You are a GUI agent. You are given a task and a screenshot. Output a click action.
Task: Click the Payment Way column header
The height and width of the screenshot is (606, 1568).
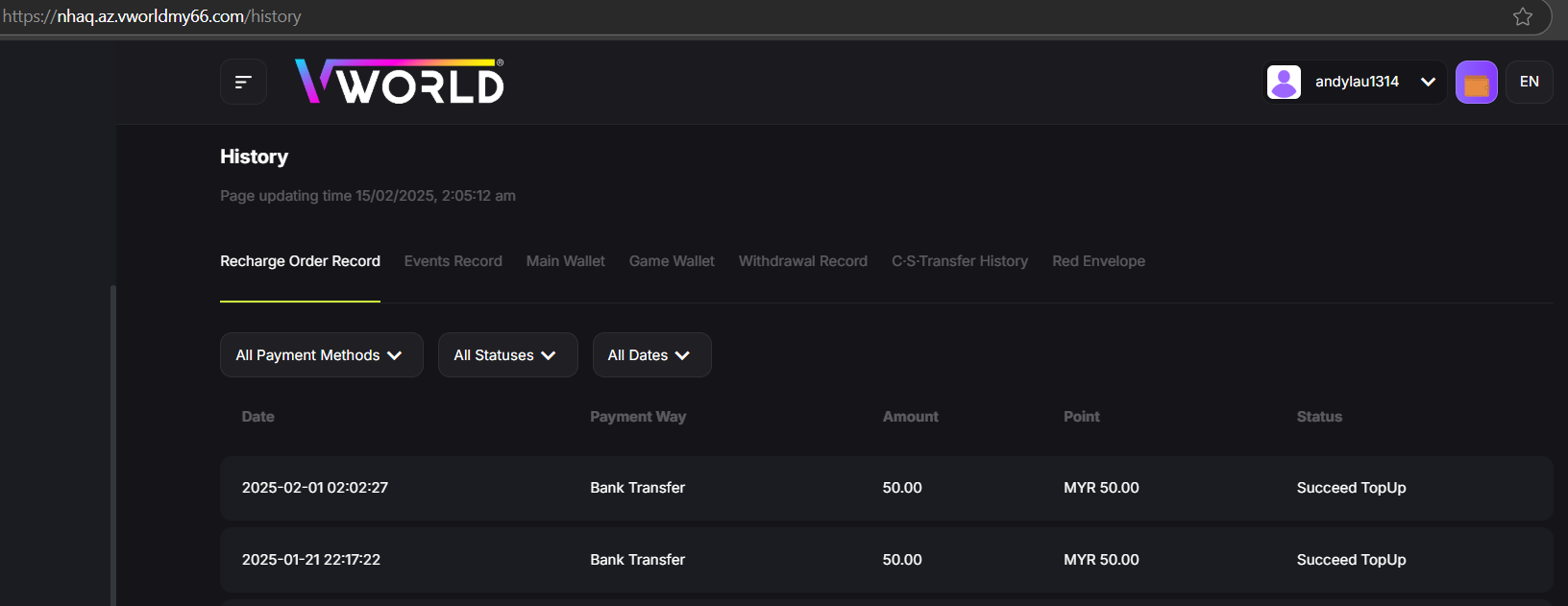pos(638,417)
